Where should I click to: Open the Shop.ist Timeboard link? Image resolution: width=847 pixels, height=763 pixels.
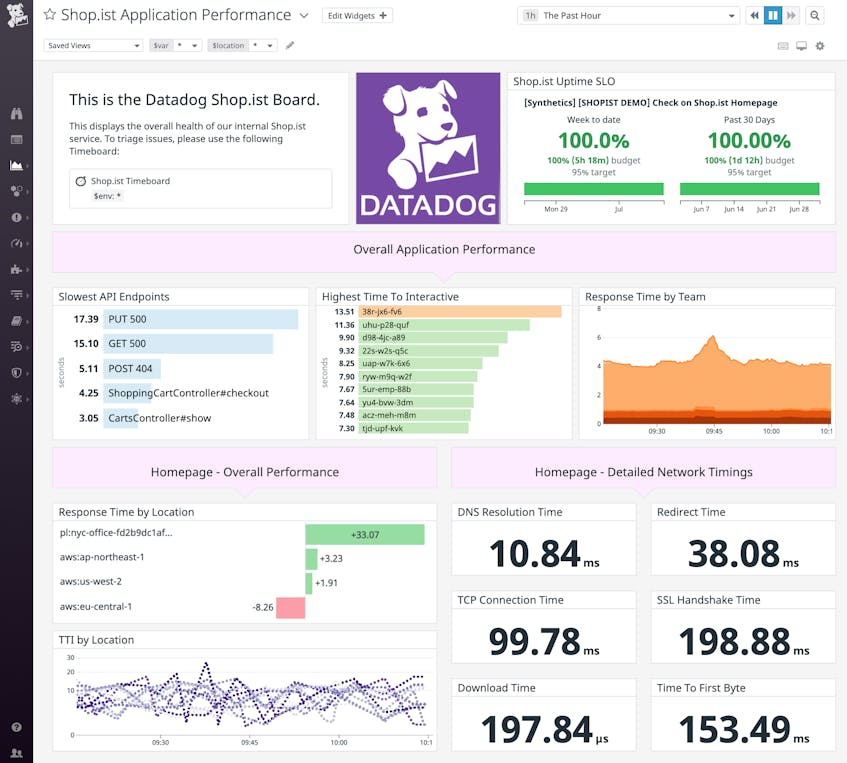click(130, 181)
